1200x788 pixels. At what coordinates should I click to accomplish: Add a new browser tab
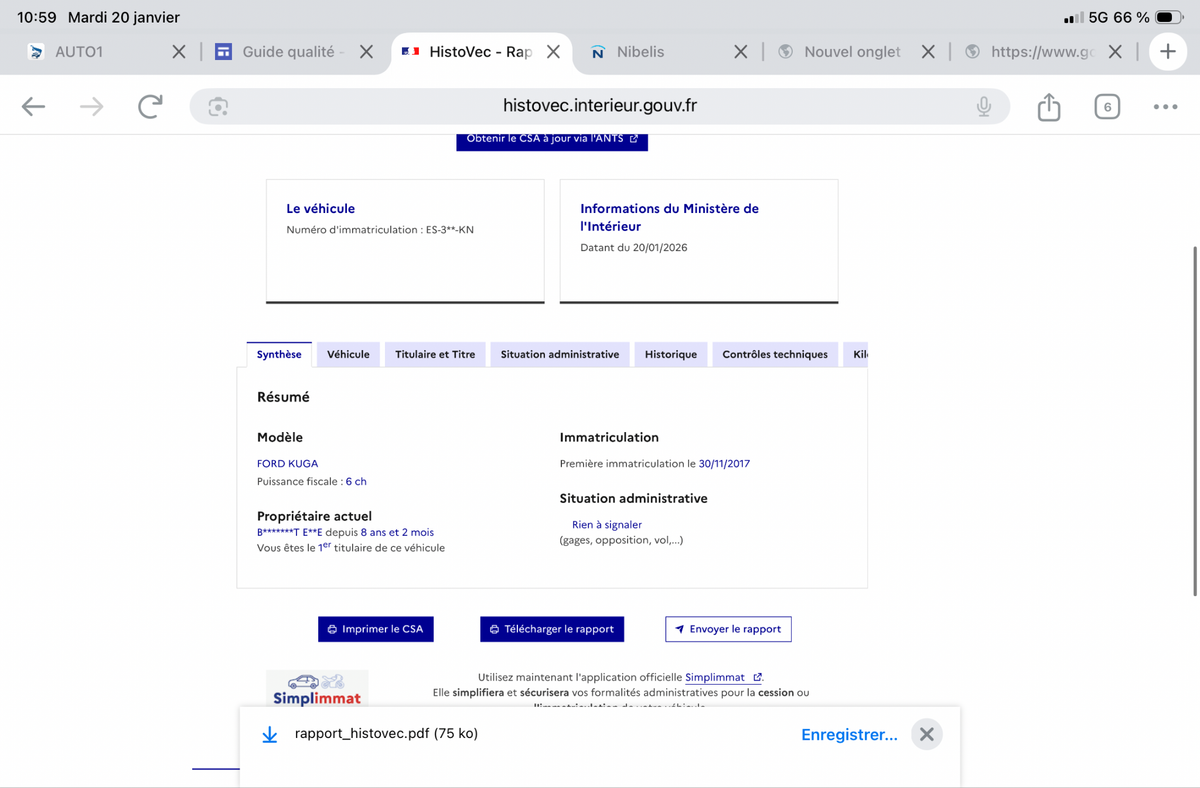click(1167, 52)
